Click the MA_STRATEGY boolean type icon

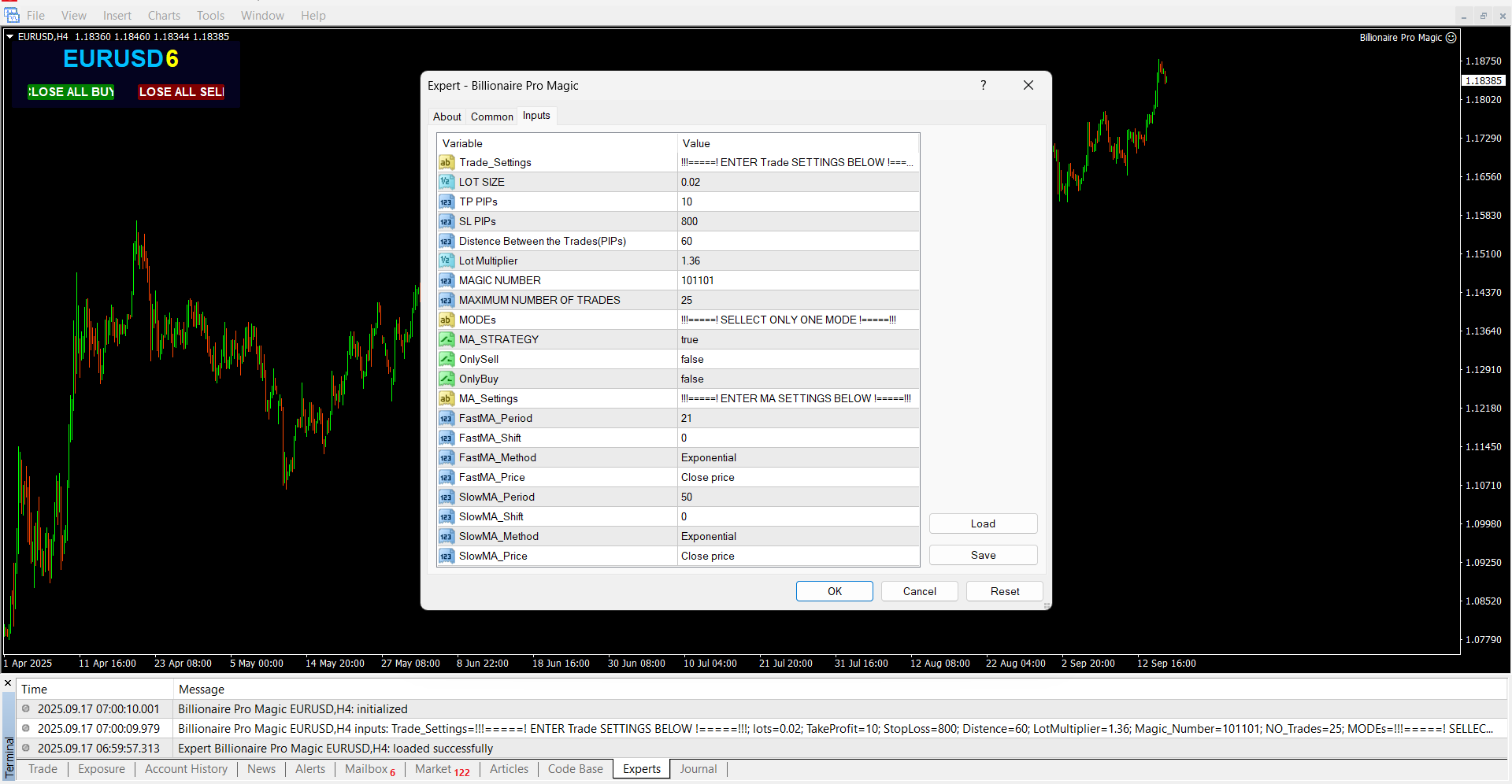[x=447, y=340]
